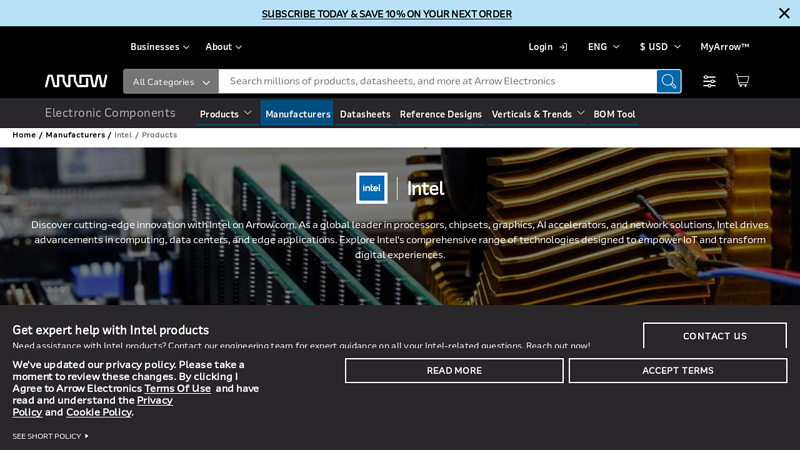Click the Products breadcrumb text
The height and width of the screenshot is (450, 800).
[x=159, y=135]
